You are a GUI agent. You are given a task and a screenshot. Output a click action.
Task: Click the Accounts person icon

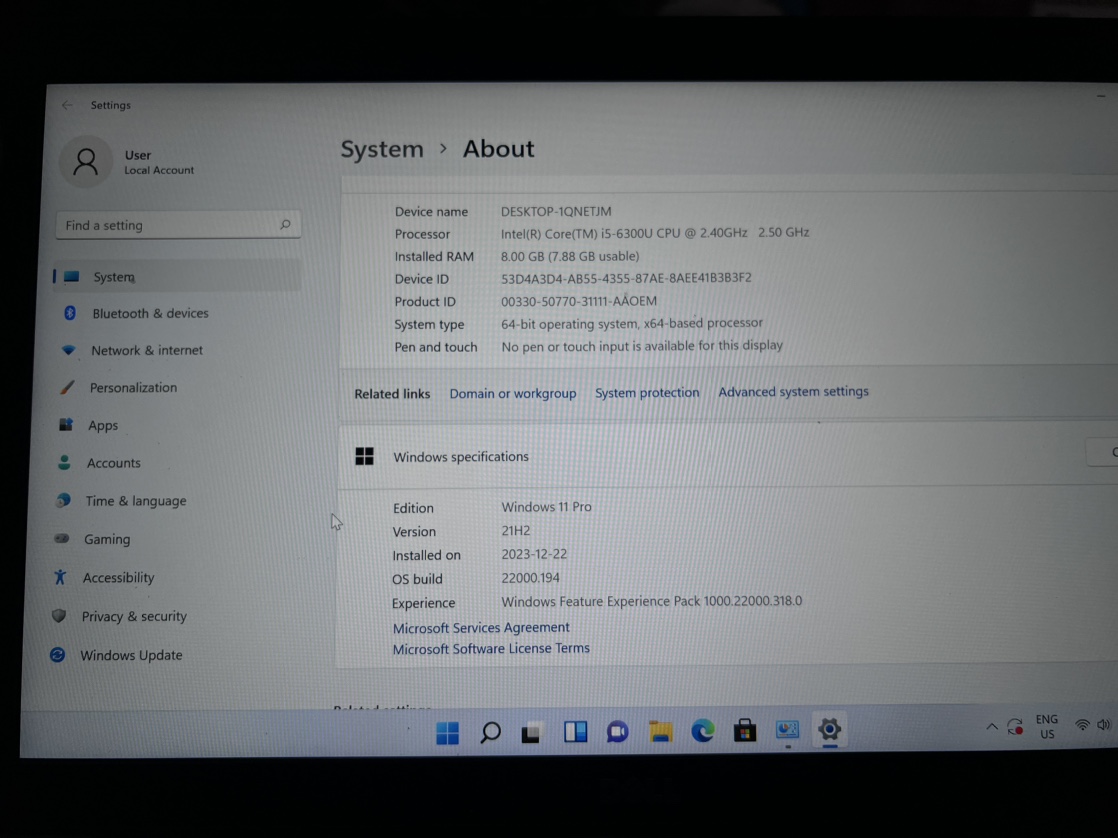click(x=64, y=462)
